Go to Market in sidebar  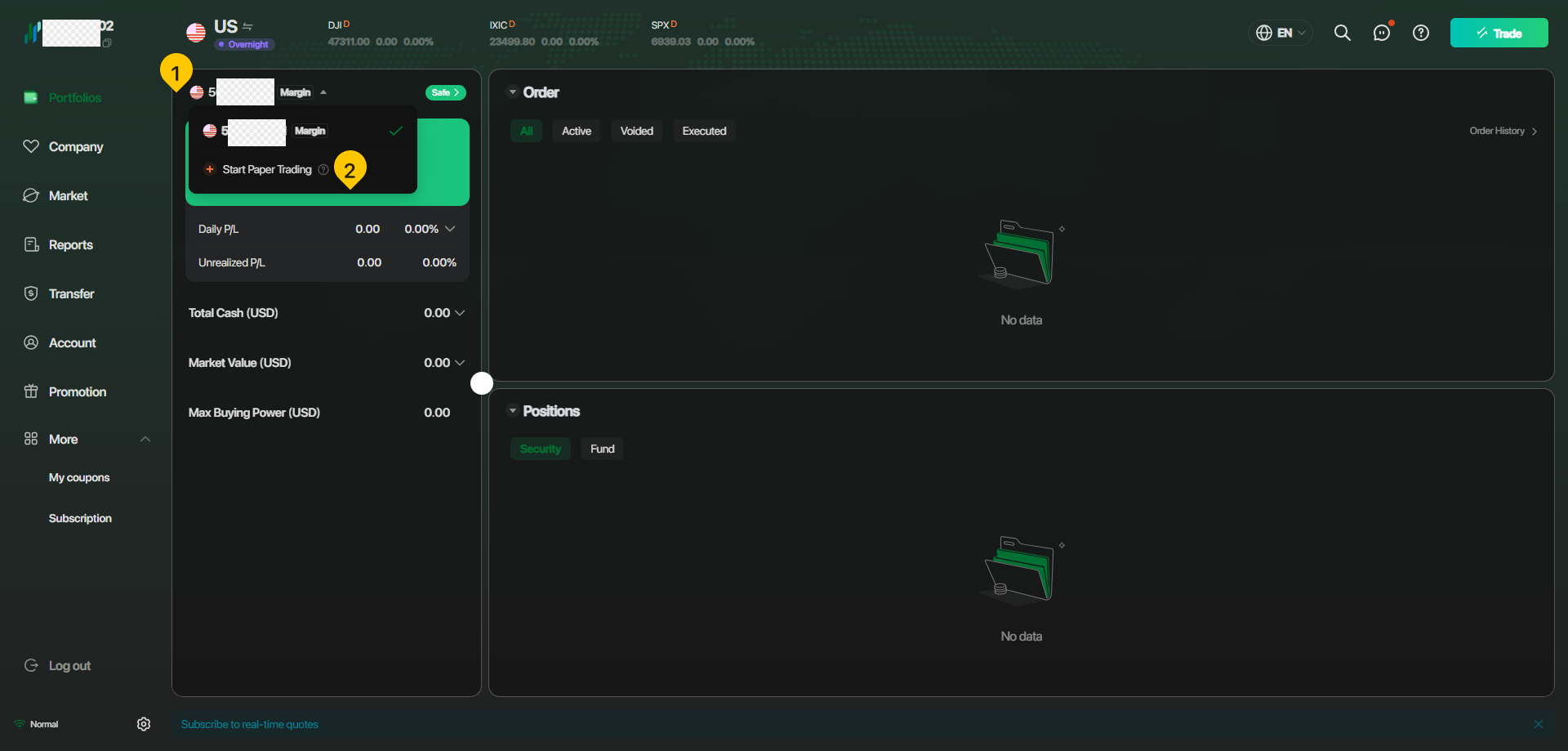coord(68,196)
